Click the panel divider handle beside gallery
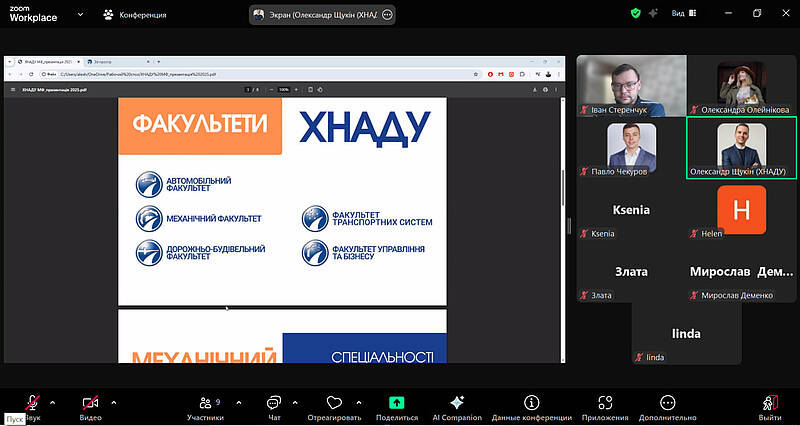Screen dimensions: 800x426 tap(570, 226)
